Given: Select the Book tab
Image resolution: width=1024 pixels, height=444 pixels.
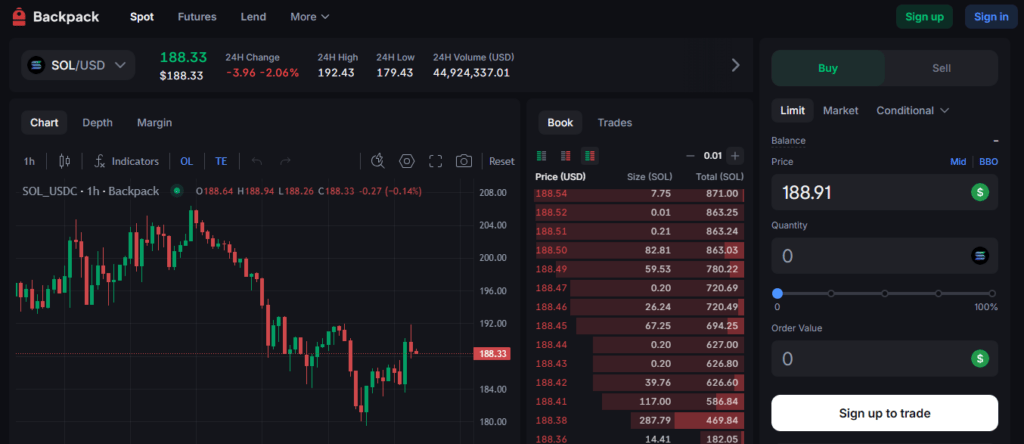Looking at the screenshot, I should coord(560,123).
